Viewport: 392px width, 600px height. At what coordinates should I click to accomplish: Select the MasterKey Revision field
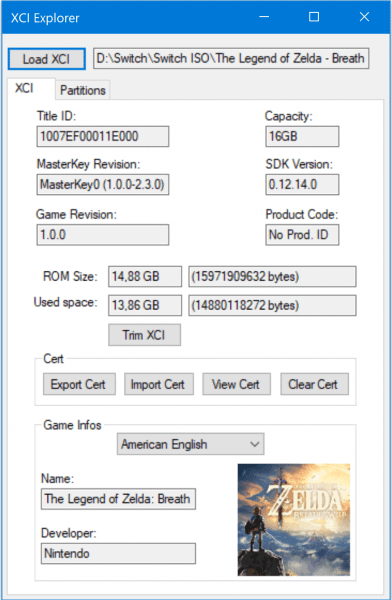coord(103,185)
